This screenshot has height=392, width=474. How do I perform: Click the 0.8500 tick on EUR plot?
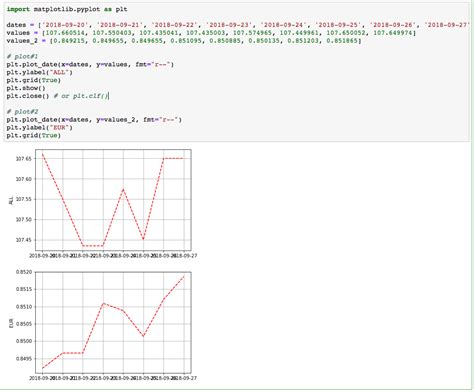point(24,341)
